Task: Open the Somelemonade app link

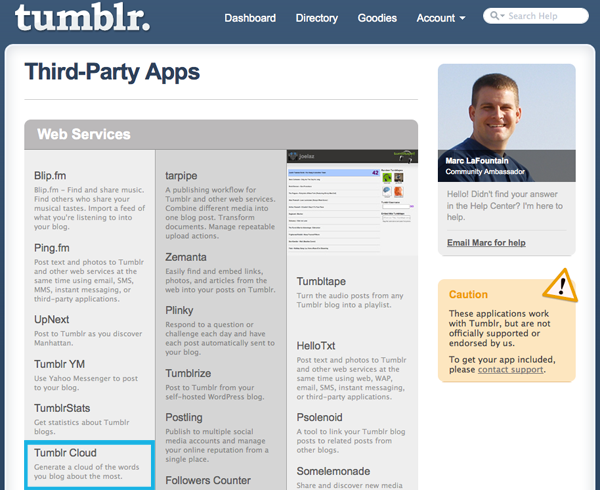Action: [x=333, y=471]
